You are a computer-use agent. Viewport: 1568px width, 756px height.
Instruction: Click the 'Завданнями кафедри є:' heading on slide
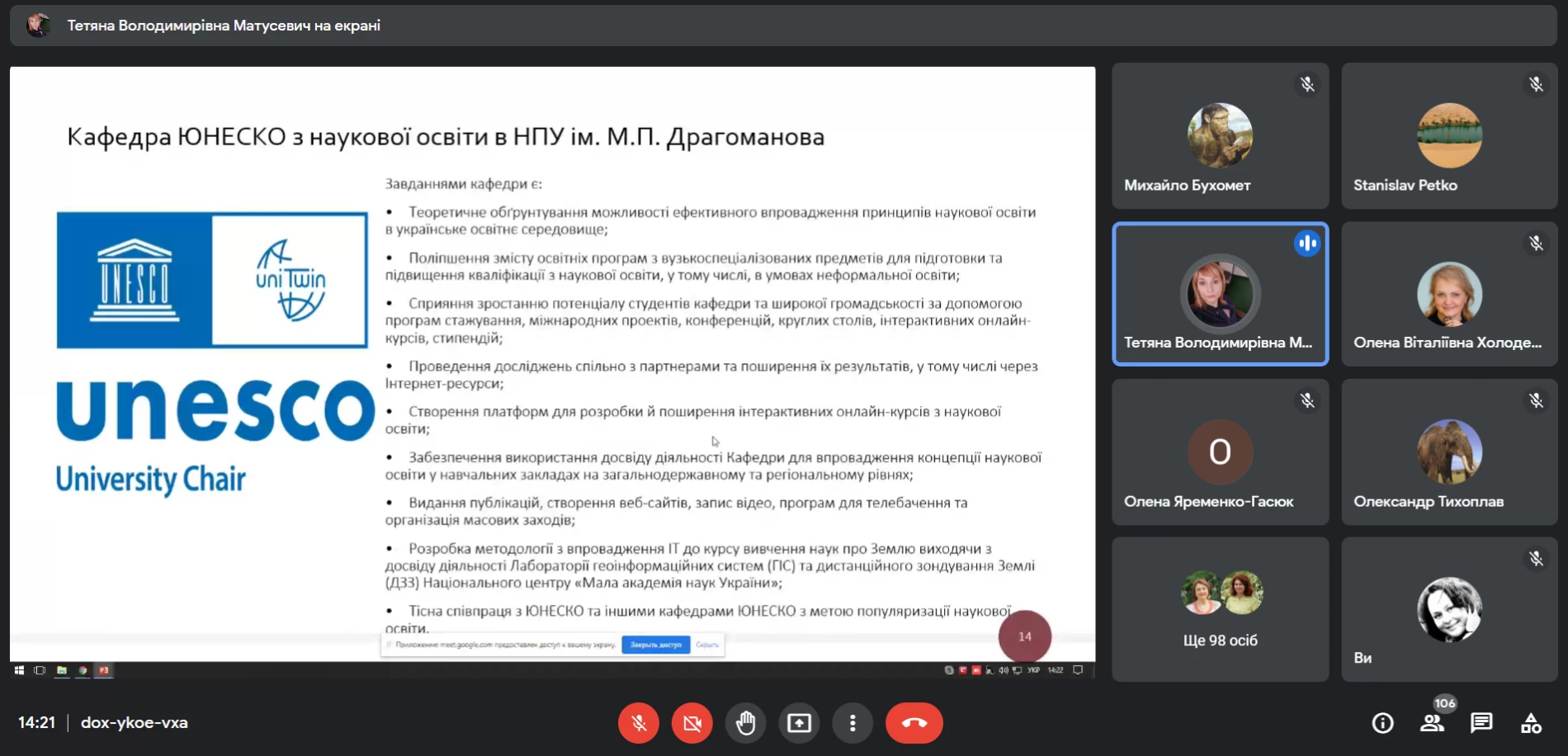click(464, 184)
